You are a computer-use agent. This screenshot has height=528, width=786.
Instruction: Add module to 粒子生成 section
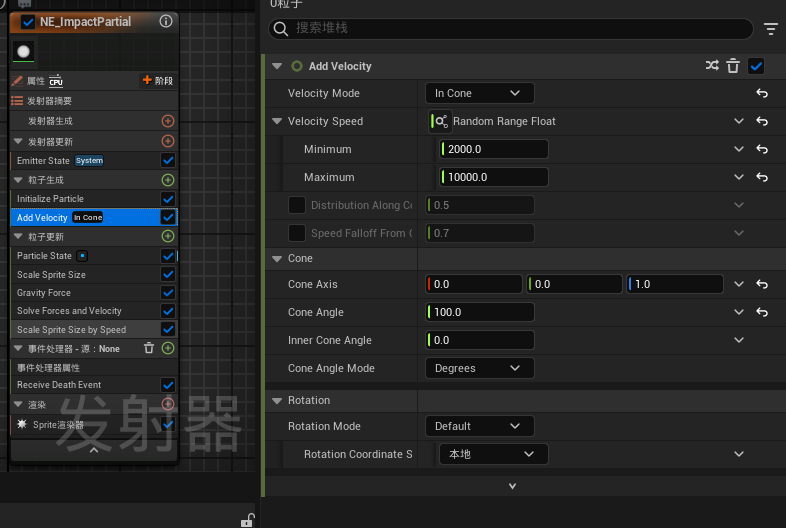(x=168, y=180)
